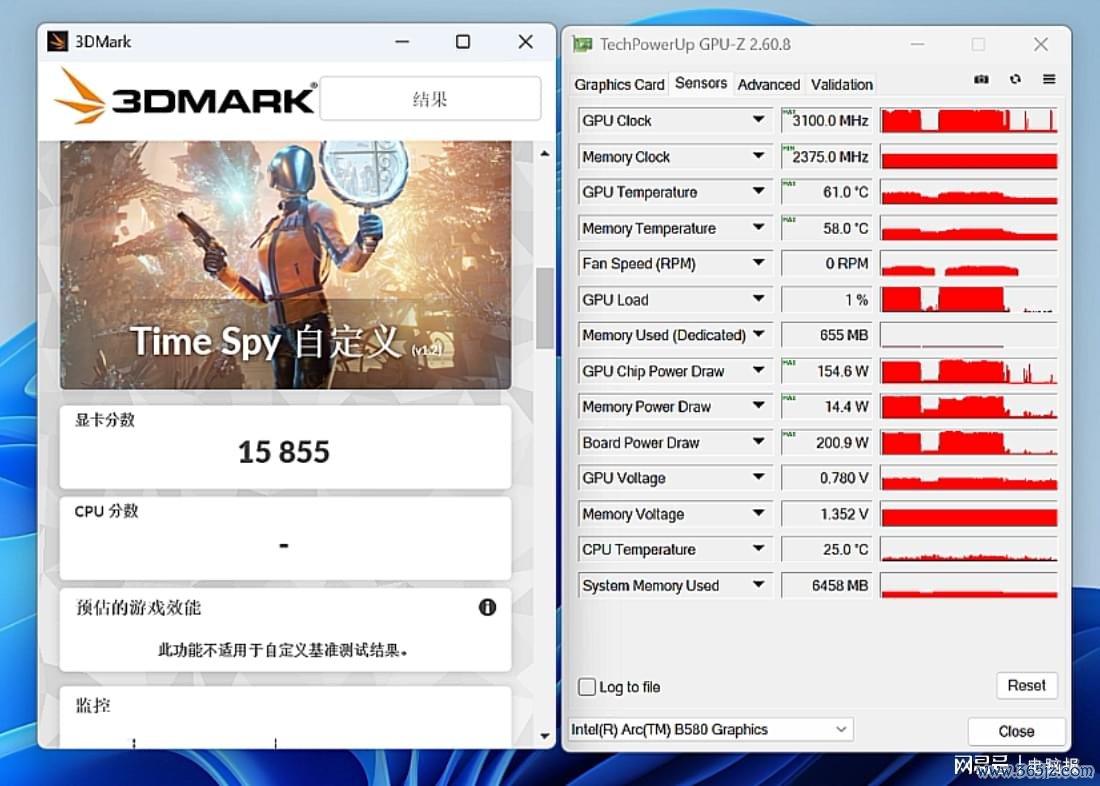Open the GPU Clock sensor dropdown
Viewport: 1100px width, 786px height.
click(758, 120)
